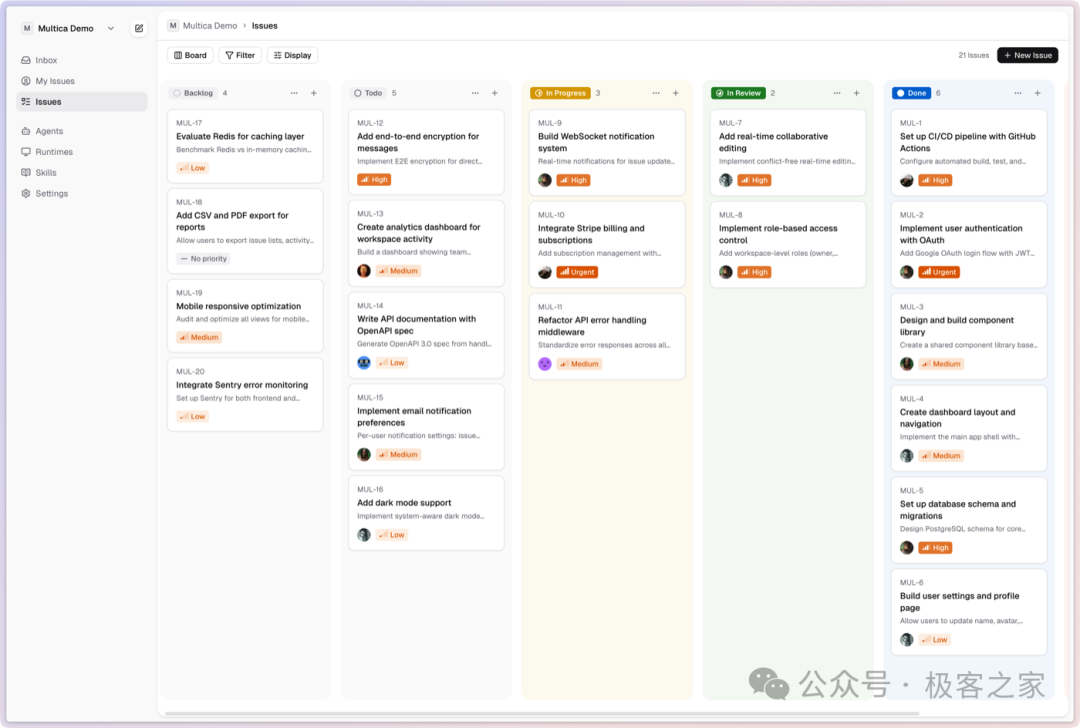Click the New Issue button
The image size is (1080, 728).
pos(1027,55)
